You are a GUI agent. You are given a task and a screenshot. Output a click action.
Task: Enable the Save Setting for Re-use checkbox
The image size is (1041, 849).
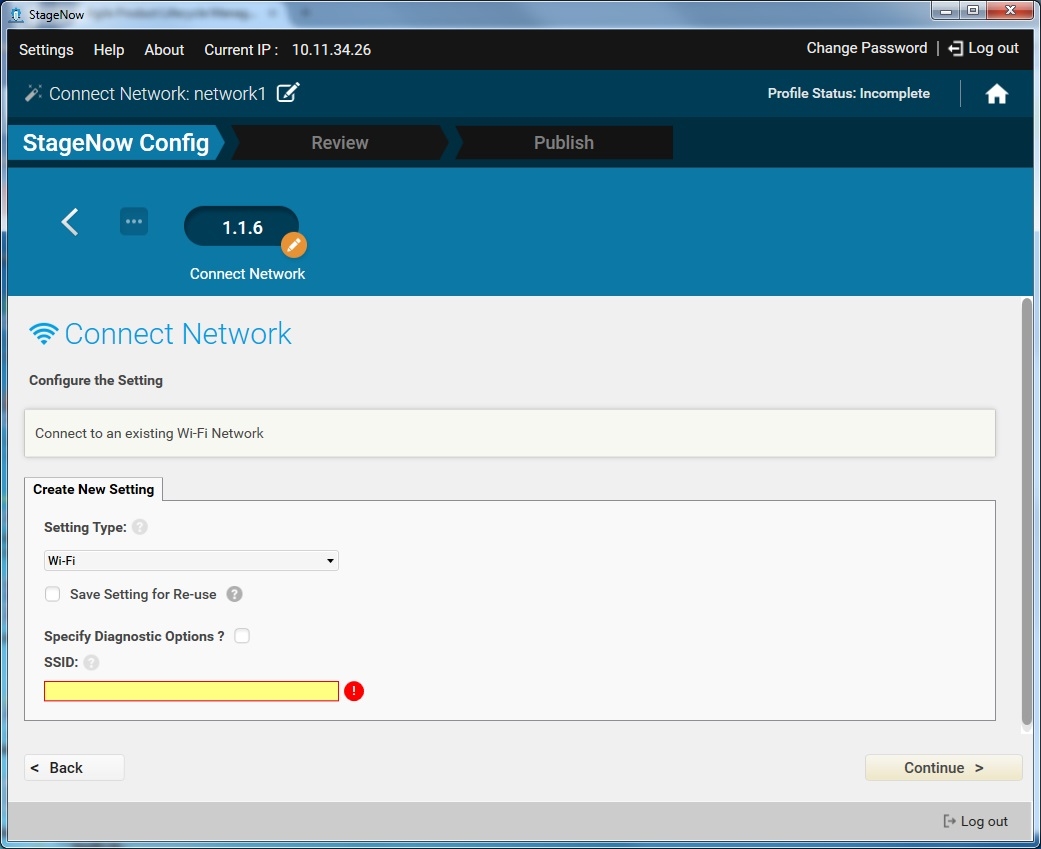click(53, 594)
